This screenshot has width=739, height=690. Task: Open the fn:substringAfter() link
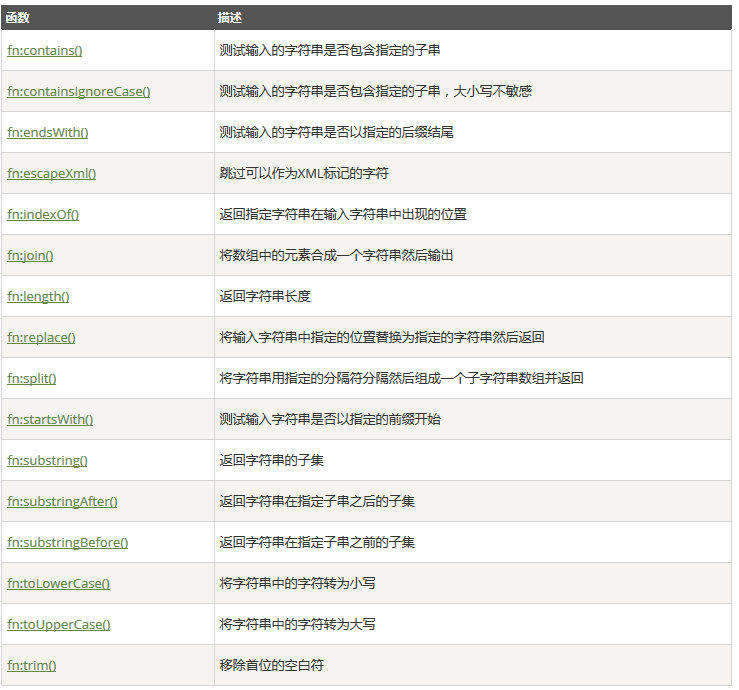click(62, 501)
